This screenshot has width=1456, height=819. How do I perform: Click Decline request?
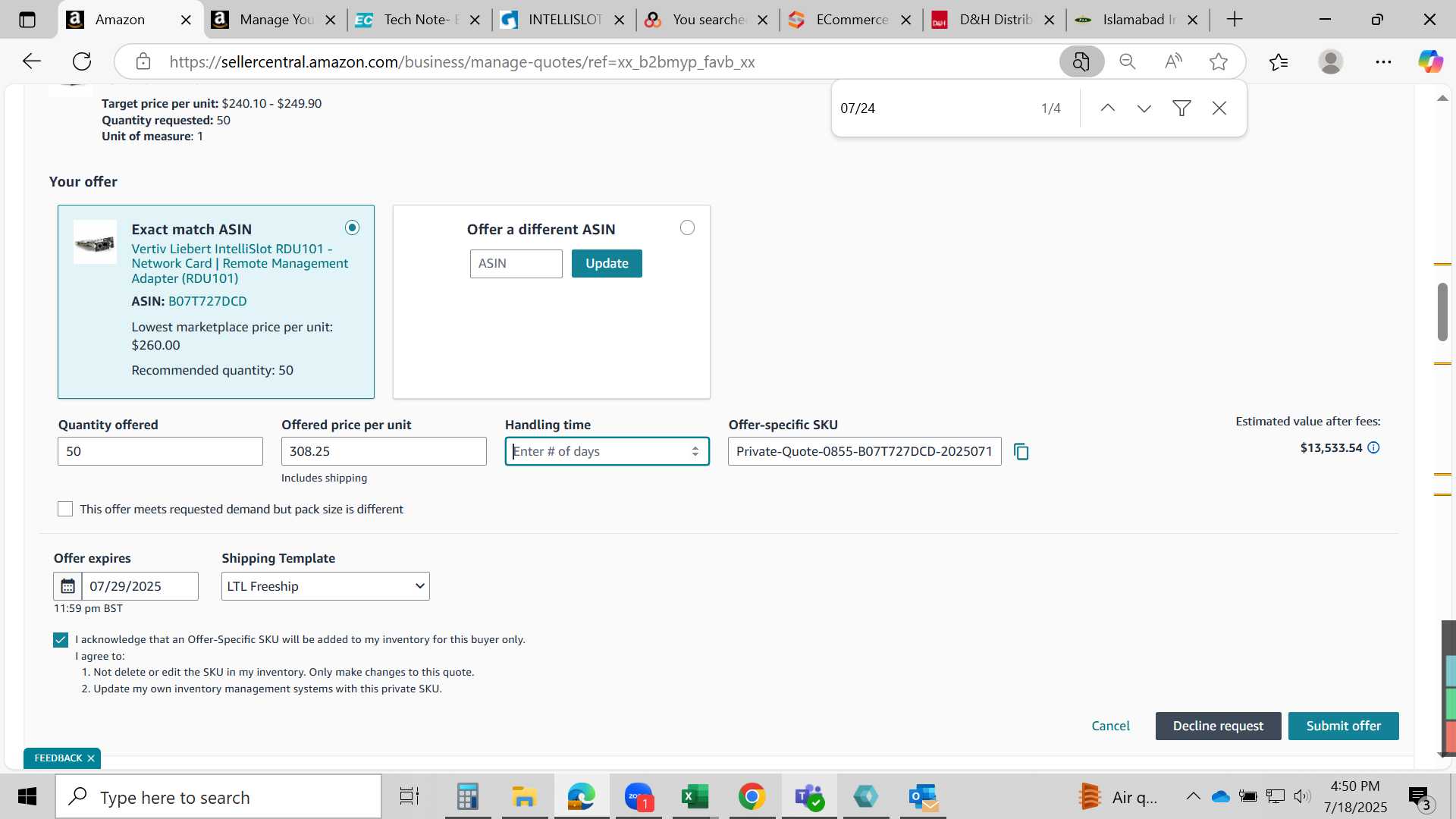coord(1219,726)
